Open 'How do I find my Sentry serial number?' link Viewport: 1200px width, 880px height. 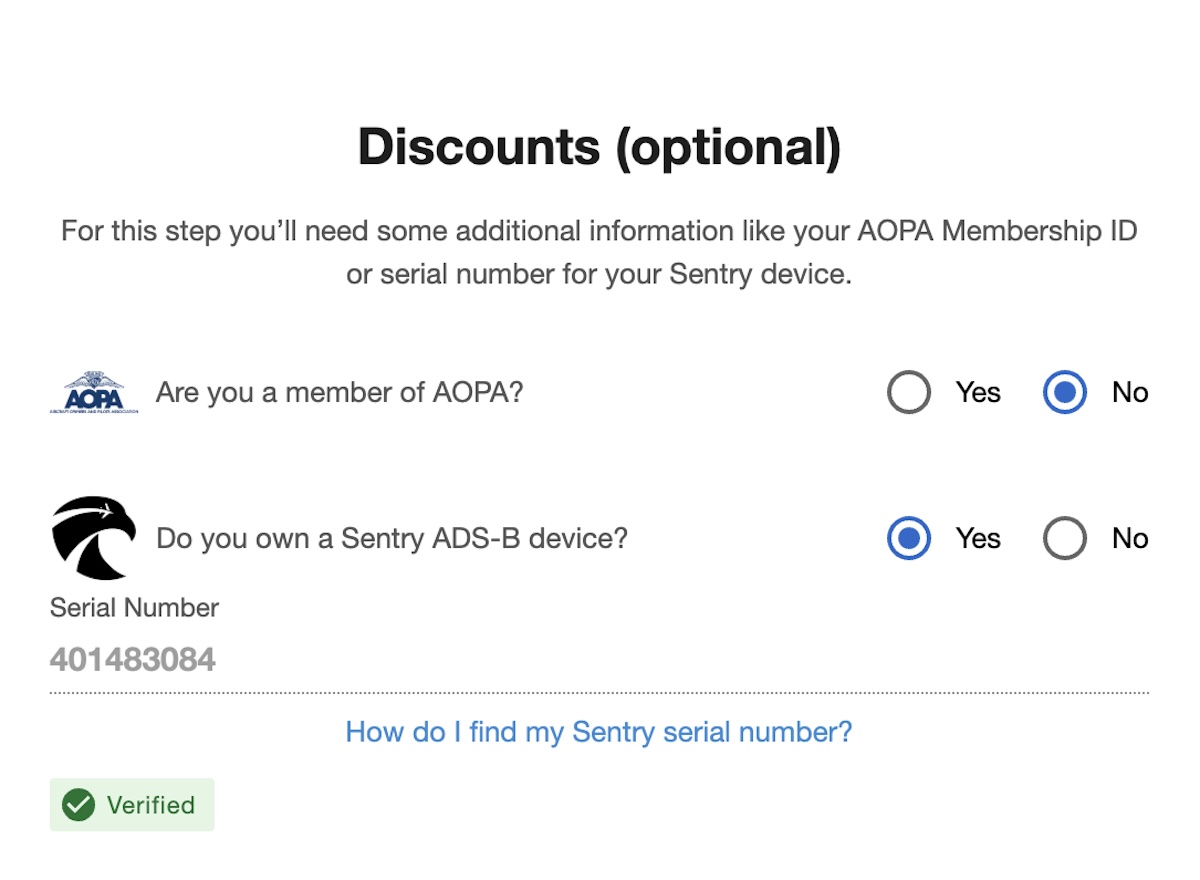[598, 732]
